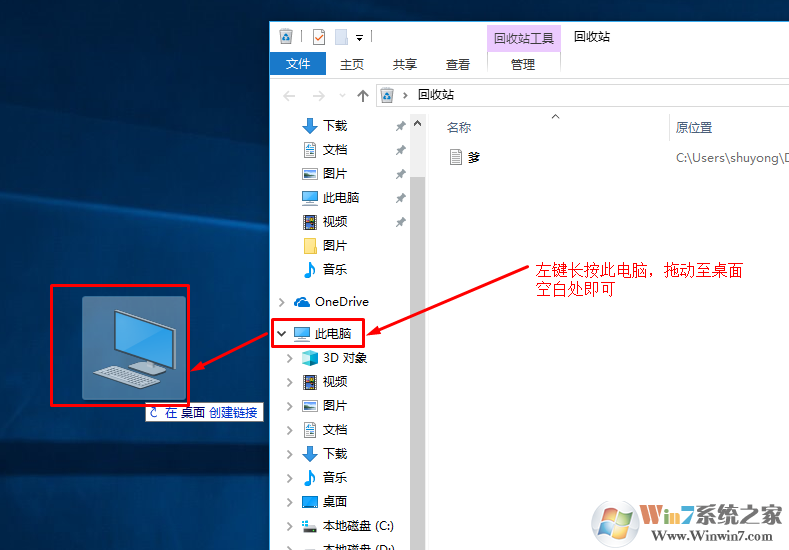Expand the 文档 node under 此电脑
Image resolution: width=789 pixels, height=550 pixels.
(289, 430)
